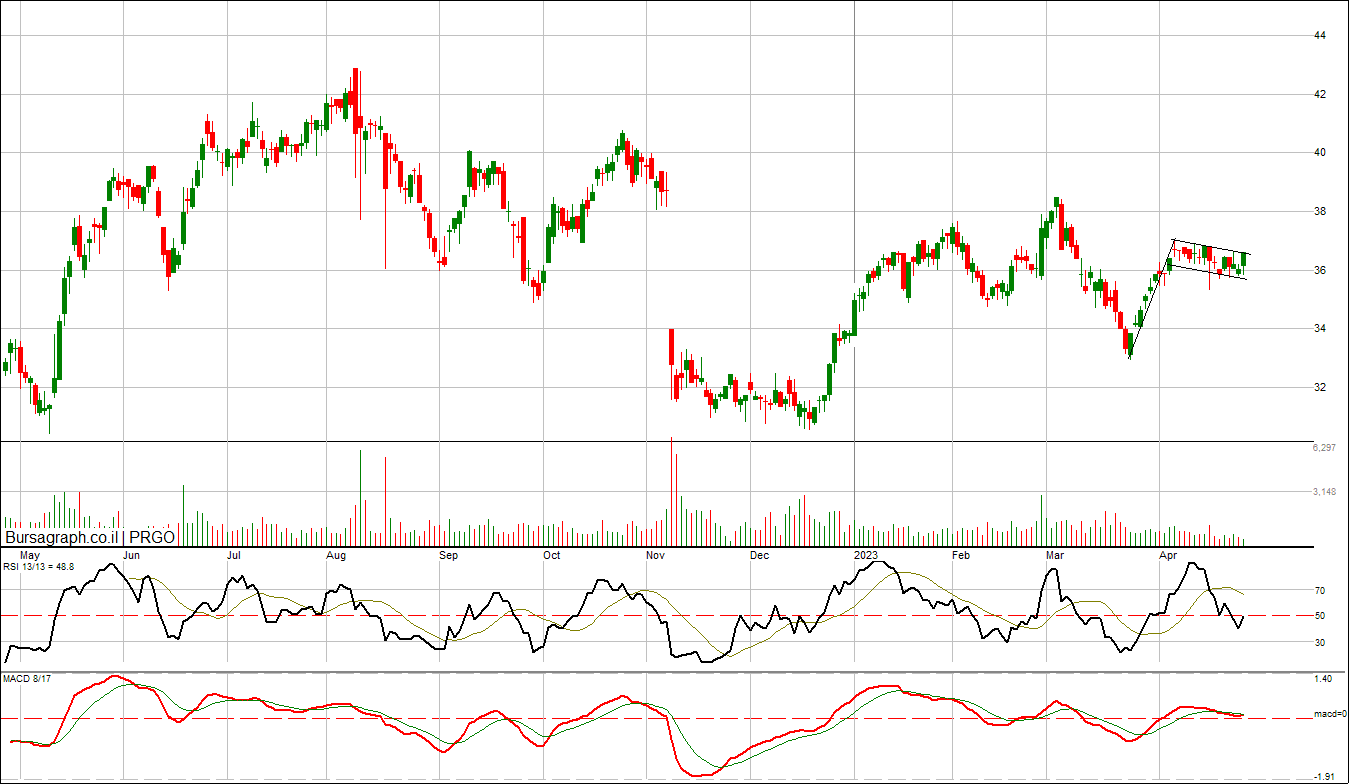Click the Mar month label
Image resolution: width=1349 pixels, height=784 pixels.
[x=1055, y=555]
